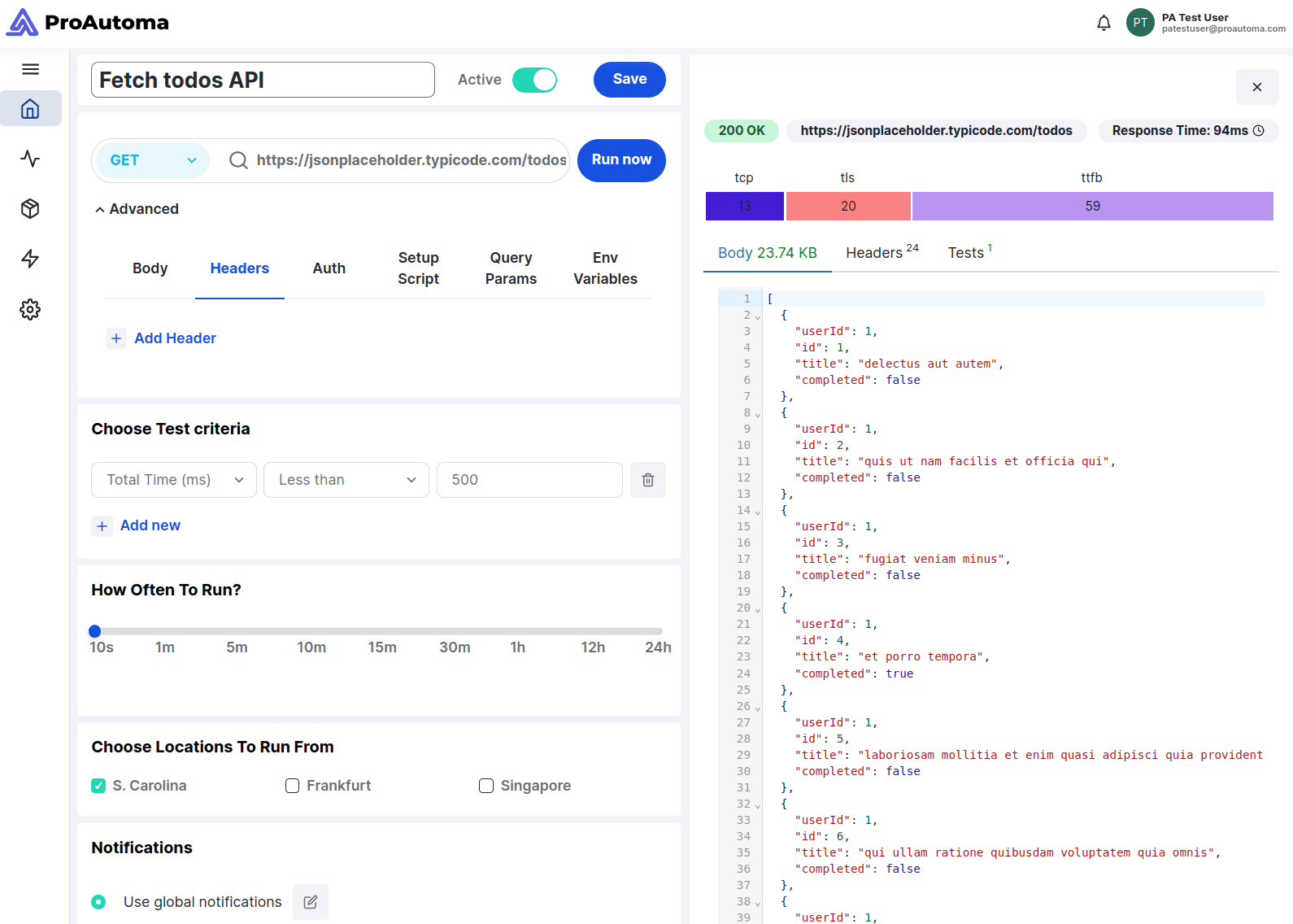Click response URL jsonplaceholder badge
Screen dimensions: 1293x924
click(936, 131)
